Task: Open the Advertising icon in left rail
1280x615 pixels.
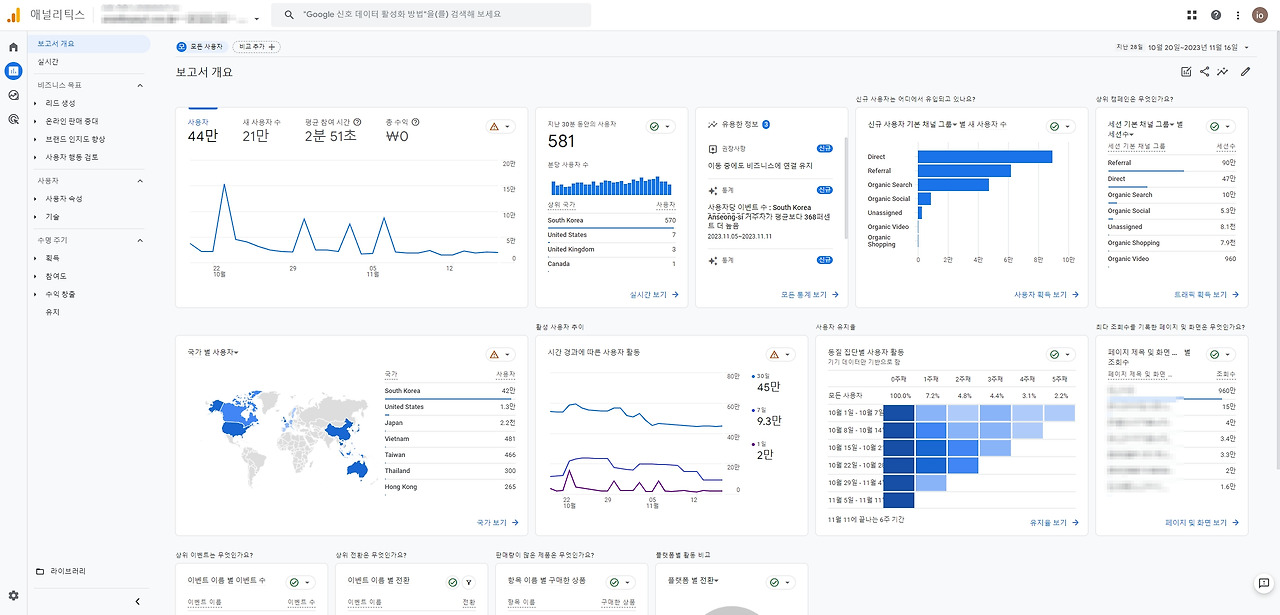Action: tap(13, 119)
